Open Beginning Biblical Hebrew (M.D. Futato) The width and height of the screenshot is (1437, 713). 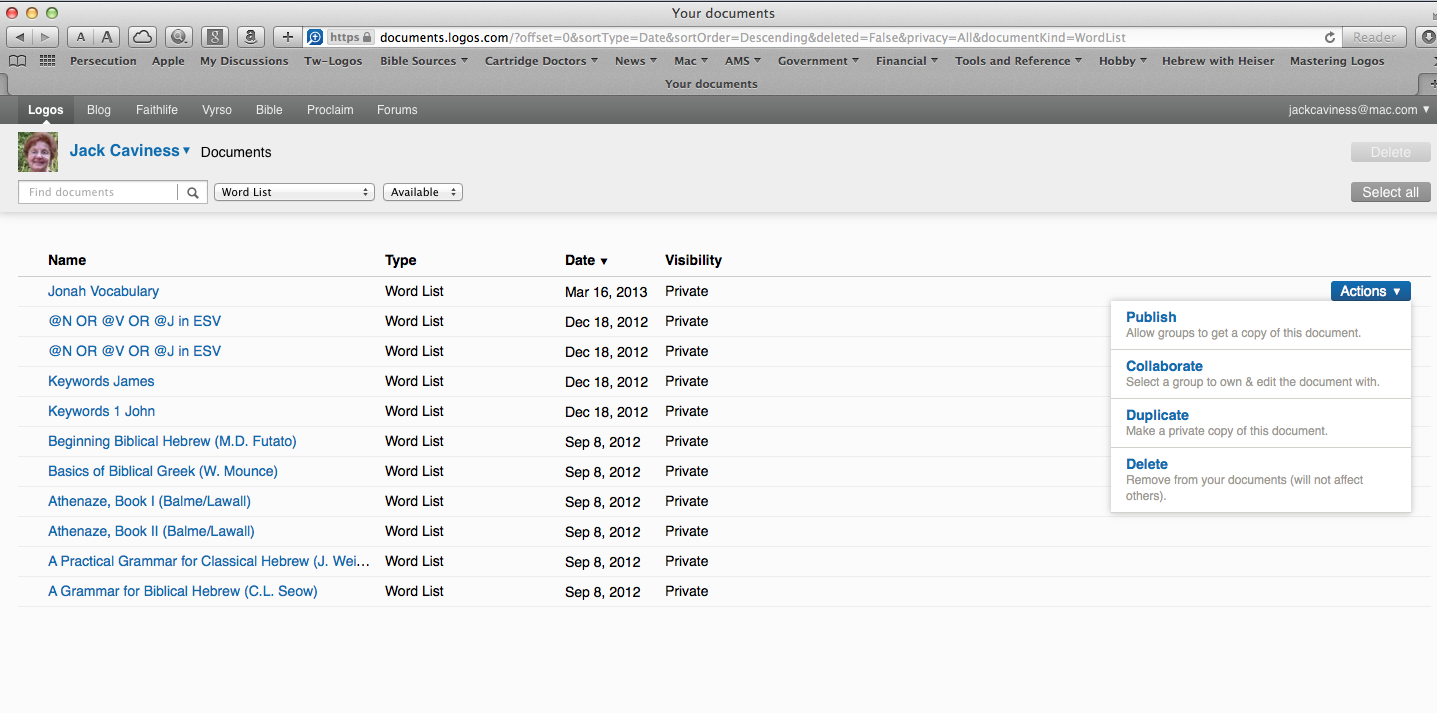tap(172, 441)
